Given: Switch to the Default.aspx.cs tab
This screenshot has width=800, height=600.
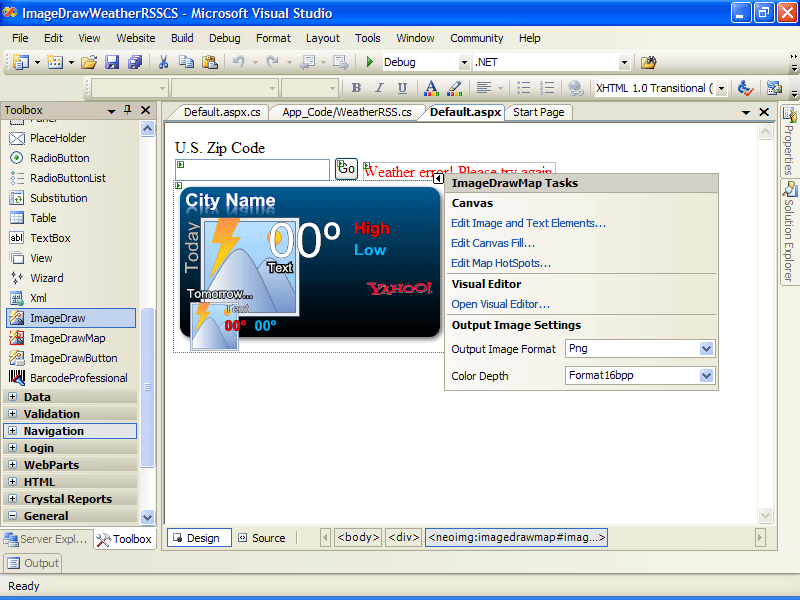Looking at the screenshot, I should click(222, 112).
